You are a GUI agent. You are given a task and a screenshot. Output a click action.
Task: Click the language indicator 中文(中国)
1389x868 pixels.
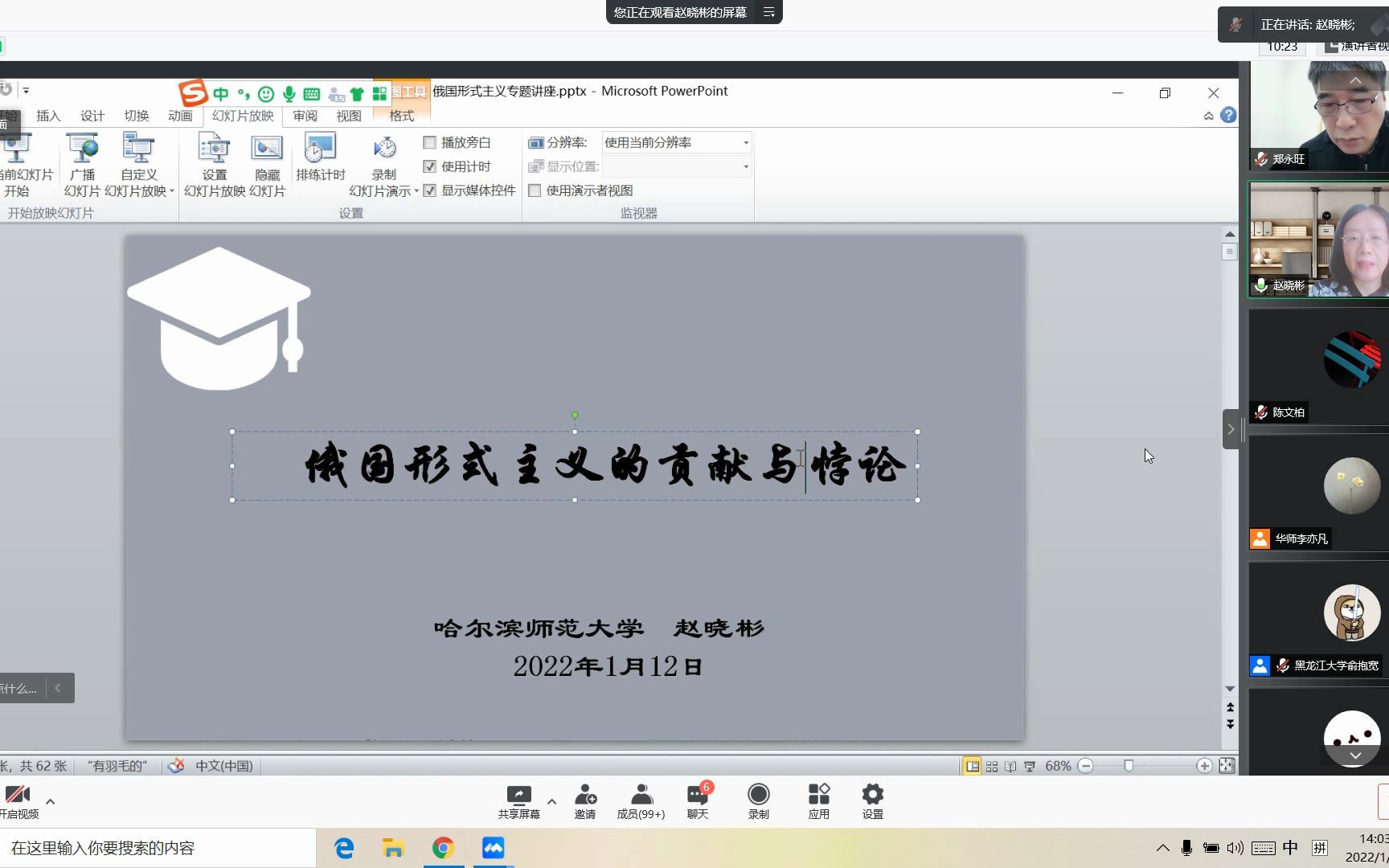pos(223,766)
